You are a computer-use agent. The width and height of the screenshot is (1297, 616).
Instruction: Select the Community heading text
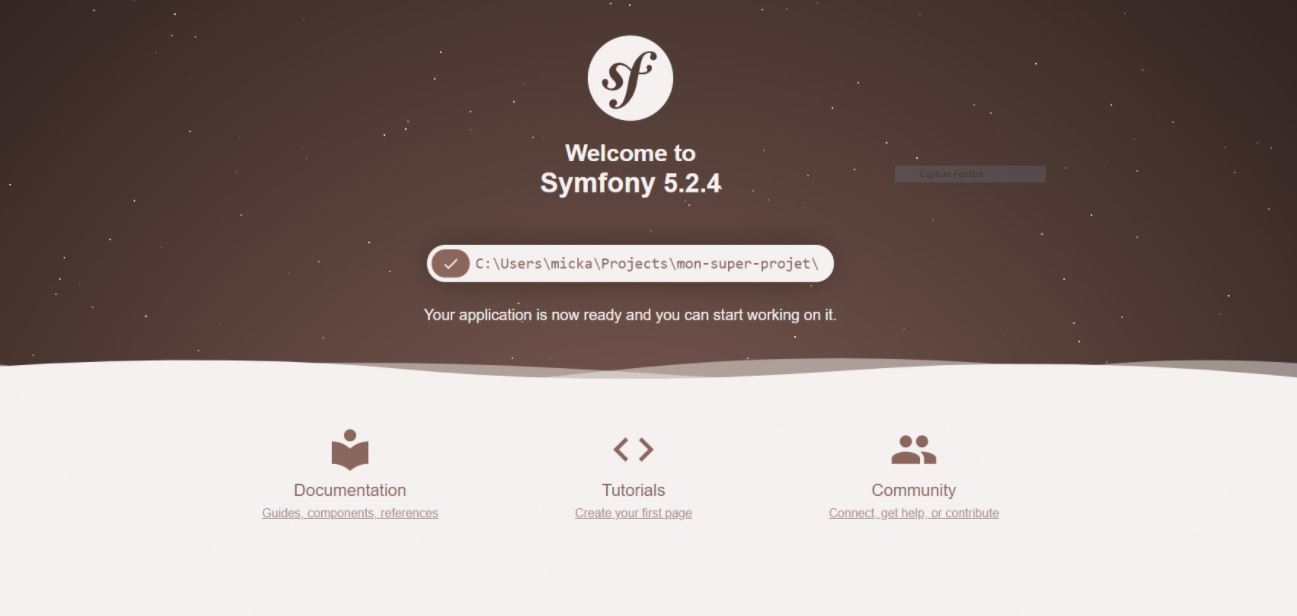pos(914,490)
